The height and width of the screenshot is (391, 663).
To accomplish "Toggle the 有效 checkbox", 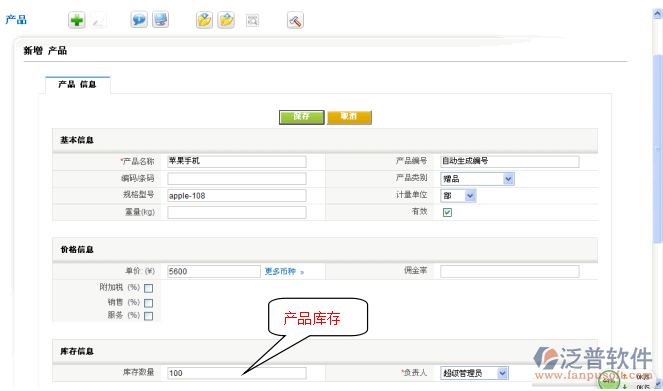I will 447,212.
